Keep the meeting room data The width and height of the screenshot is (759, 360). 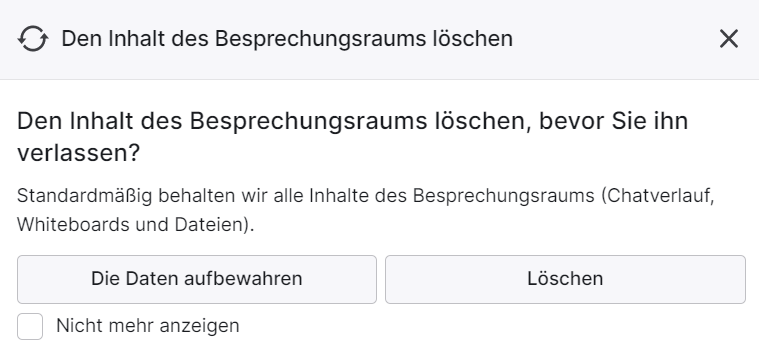(197, 279)
